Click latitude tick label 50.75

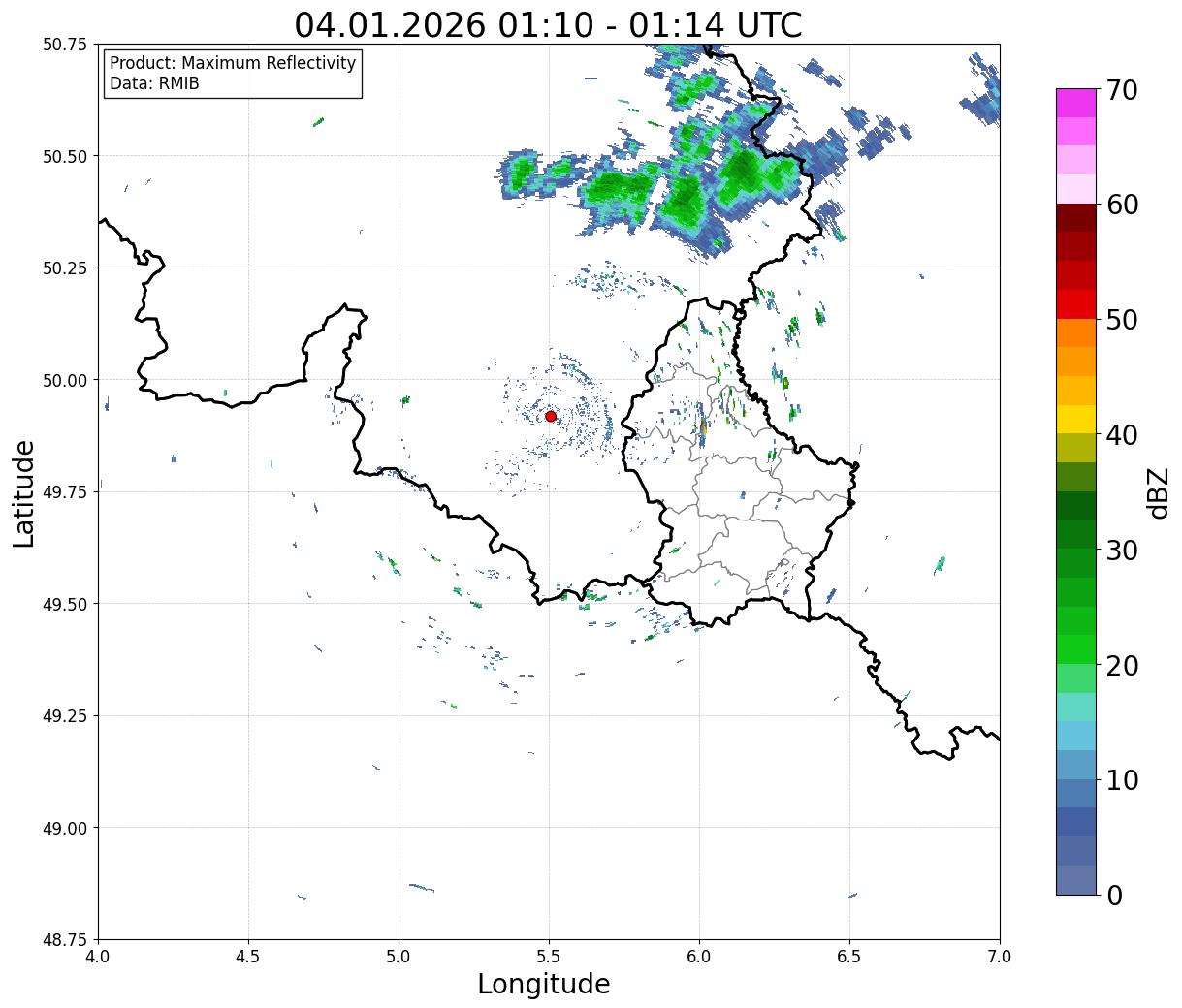64,45
